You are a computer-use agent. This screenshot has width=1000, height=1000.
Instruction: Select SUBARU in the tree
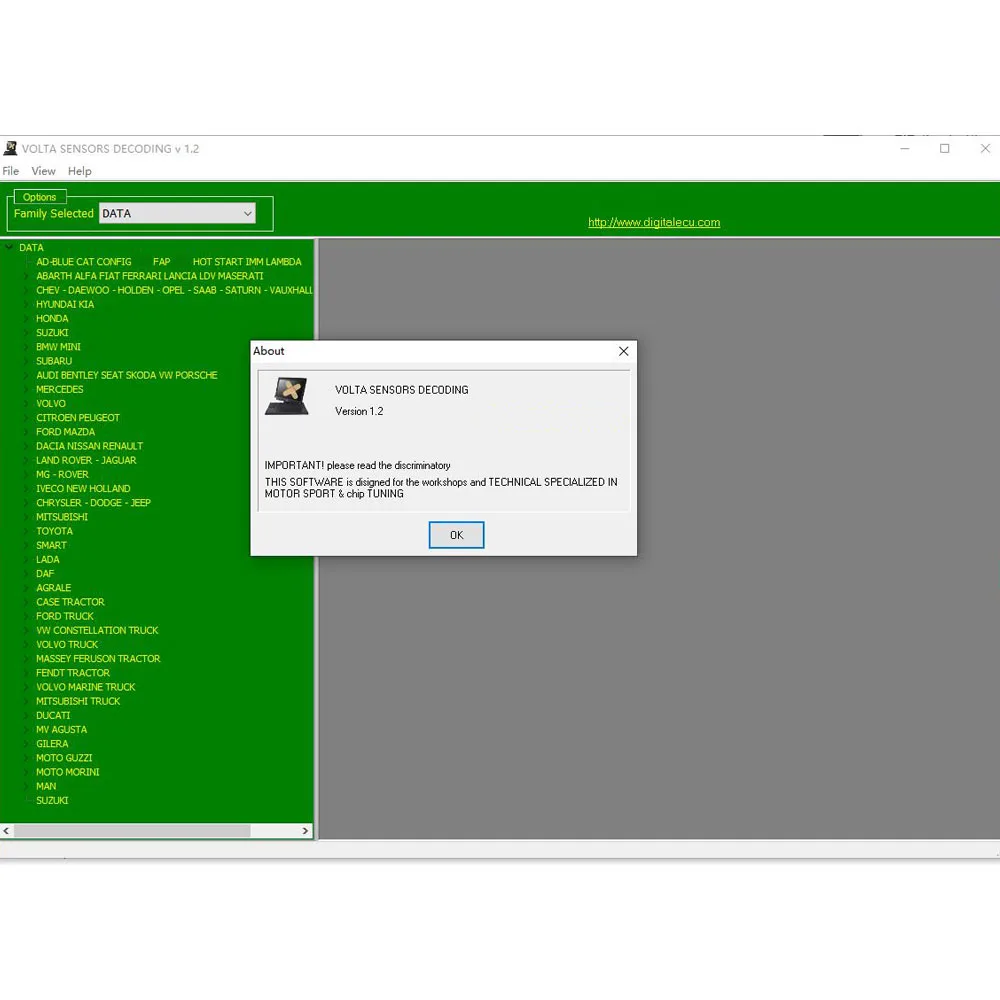point(54,361)
